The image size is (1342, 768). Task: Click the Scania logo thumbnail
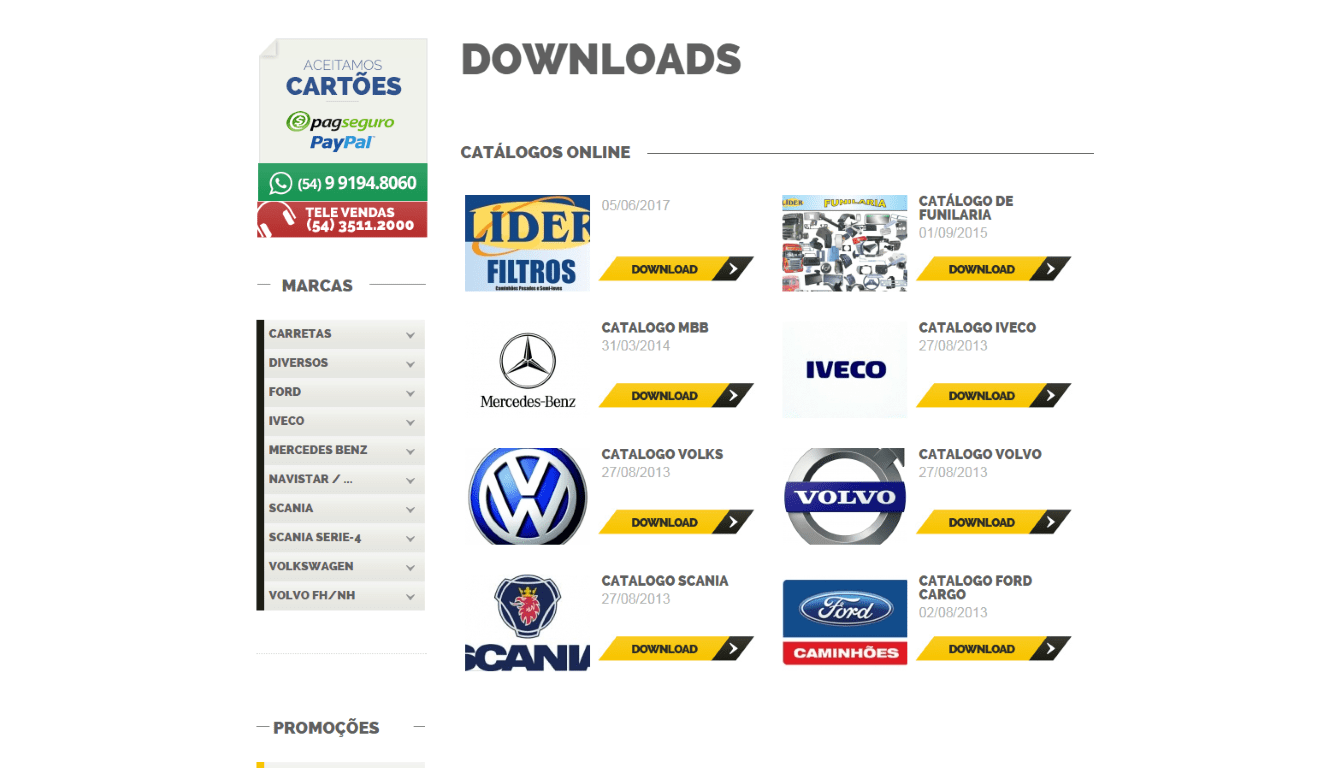(x=527, y=623)
